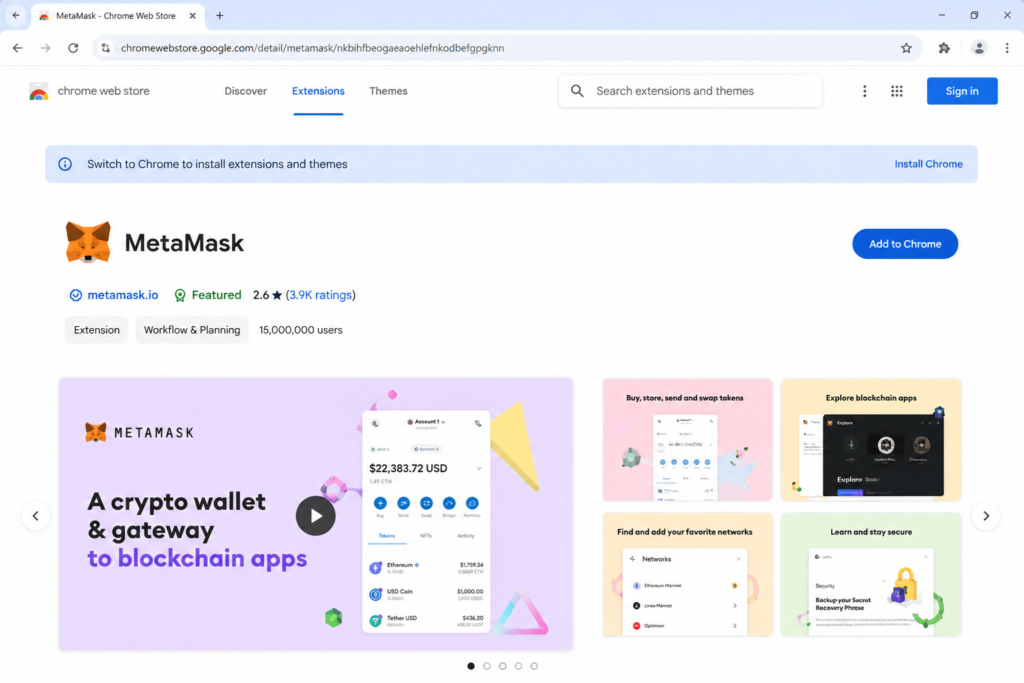This screenshot has width=1024, height=683.
Task: Open 'Explore blockchain apps' thumbnail
Action: click(871, 439)
